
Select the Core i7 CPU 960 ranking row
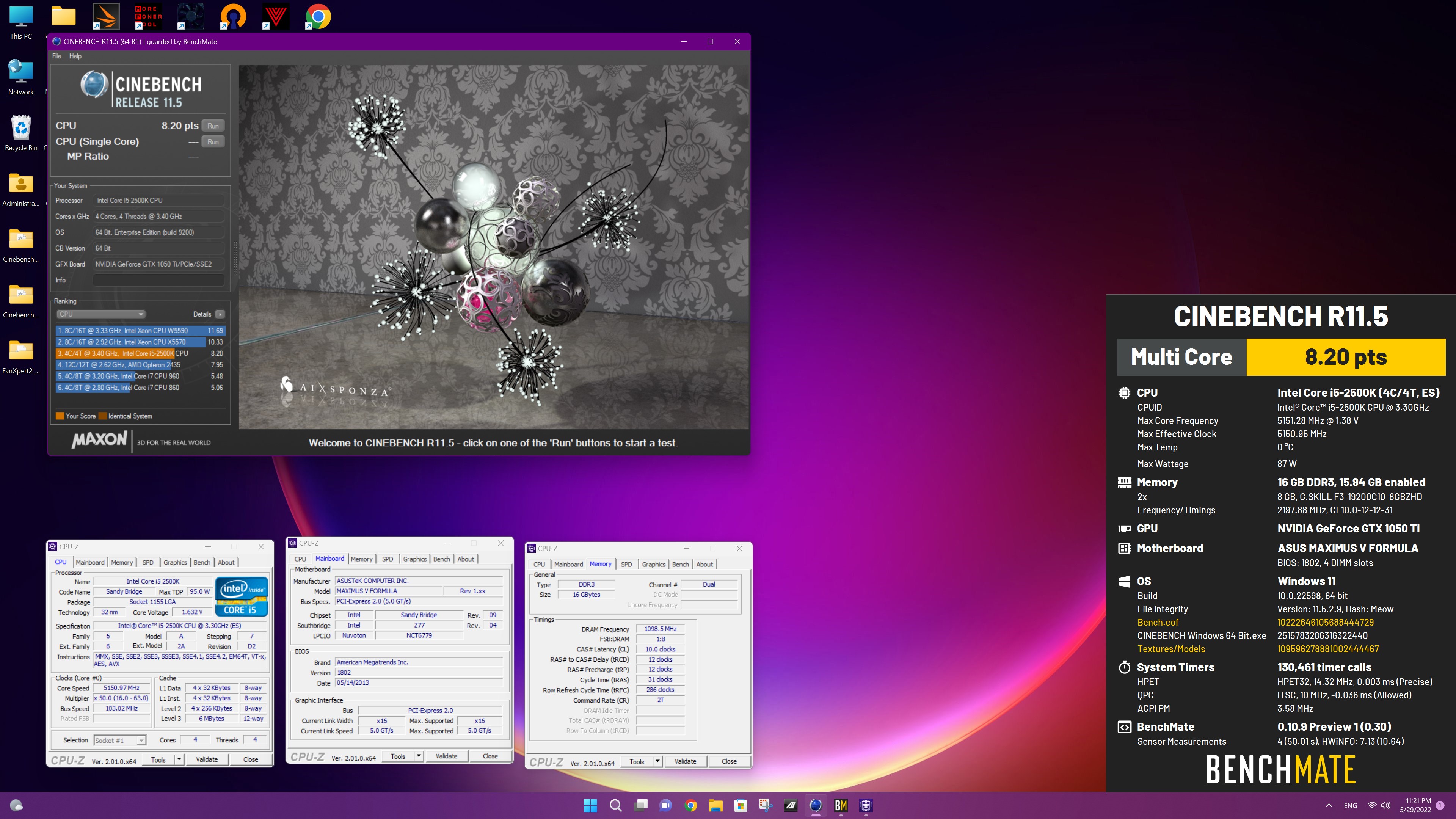[140, 376]
